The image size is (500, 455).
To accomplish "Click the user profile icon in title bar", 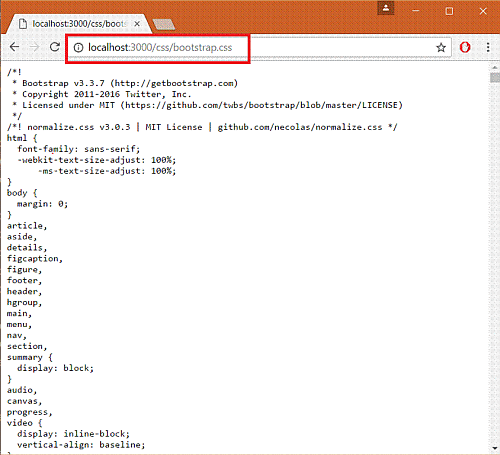I will coord(386,8).
